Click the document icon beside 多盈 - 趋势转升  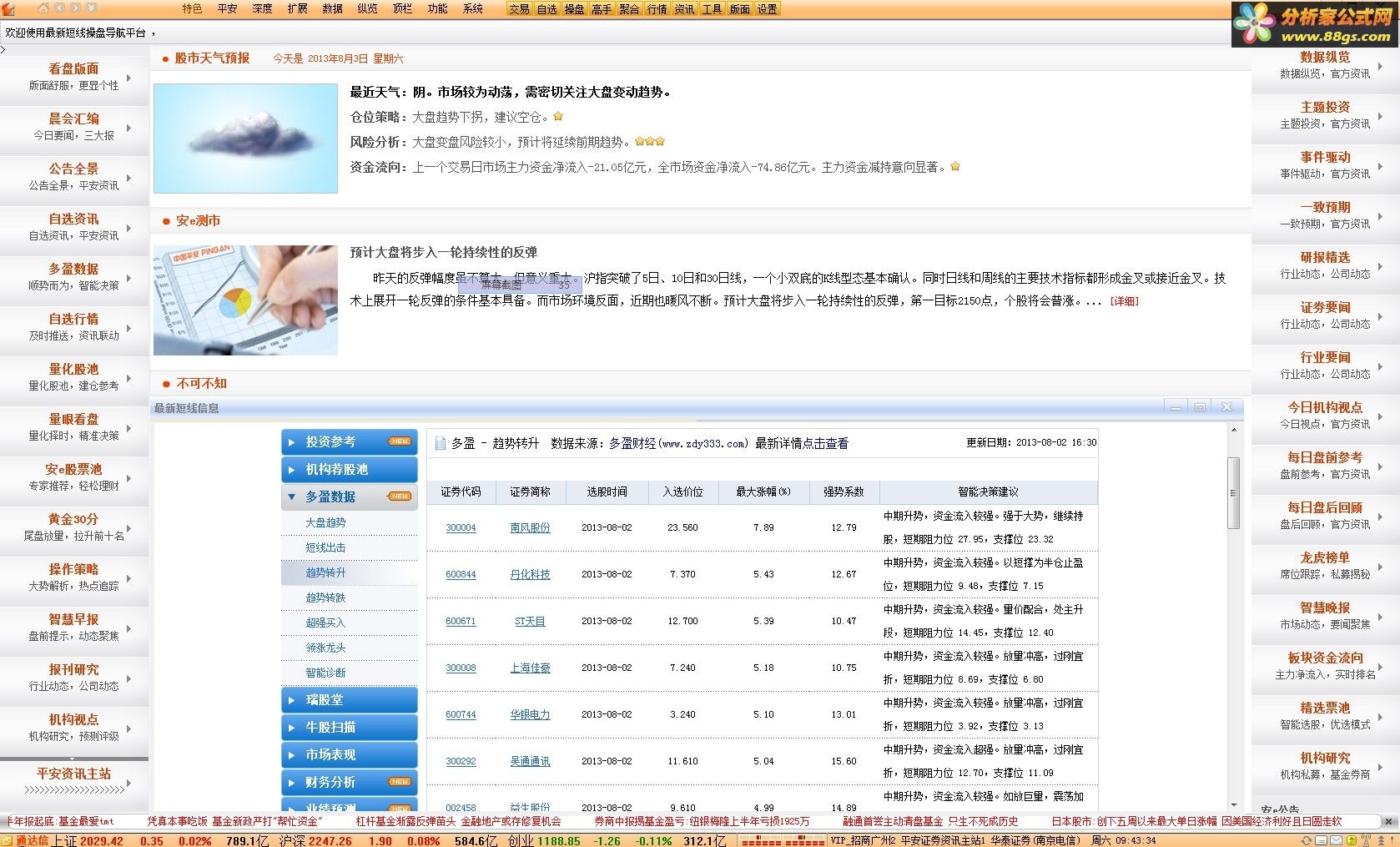tap(440, 443)
